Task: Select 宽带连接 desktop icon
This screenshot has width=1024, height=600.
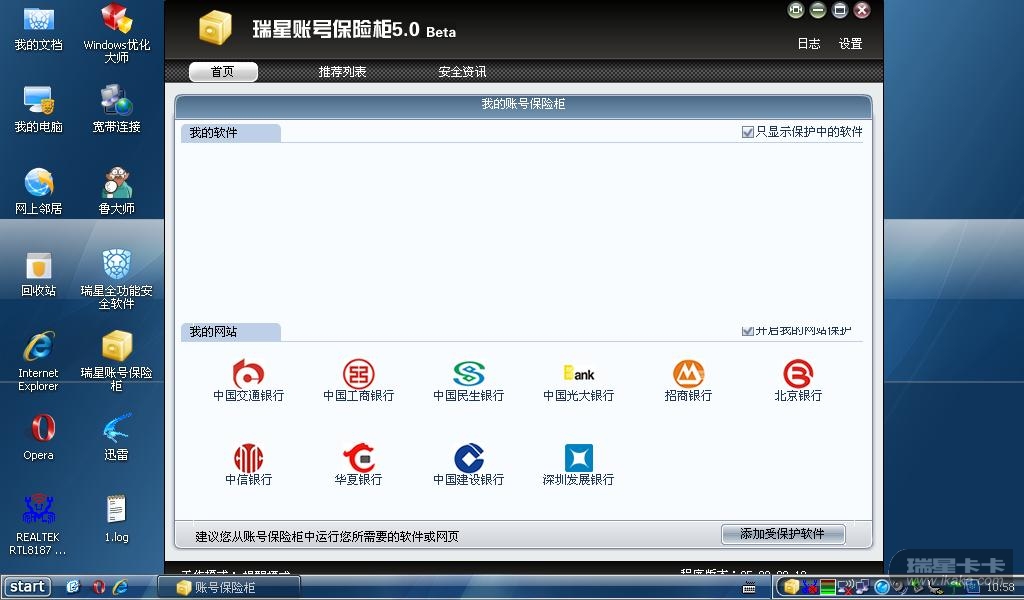Action: pos(117,110)
